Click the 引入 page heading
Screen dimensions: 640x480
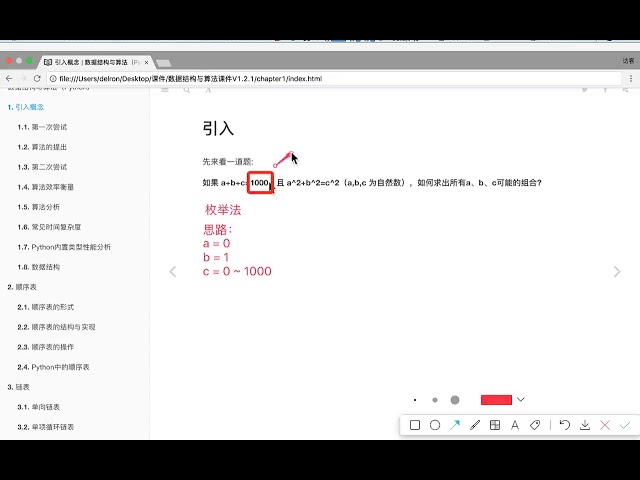coord(218,128)
